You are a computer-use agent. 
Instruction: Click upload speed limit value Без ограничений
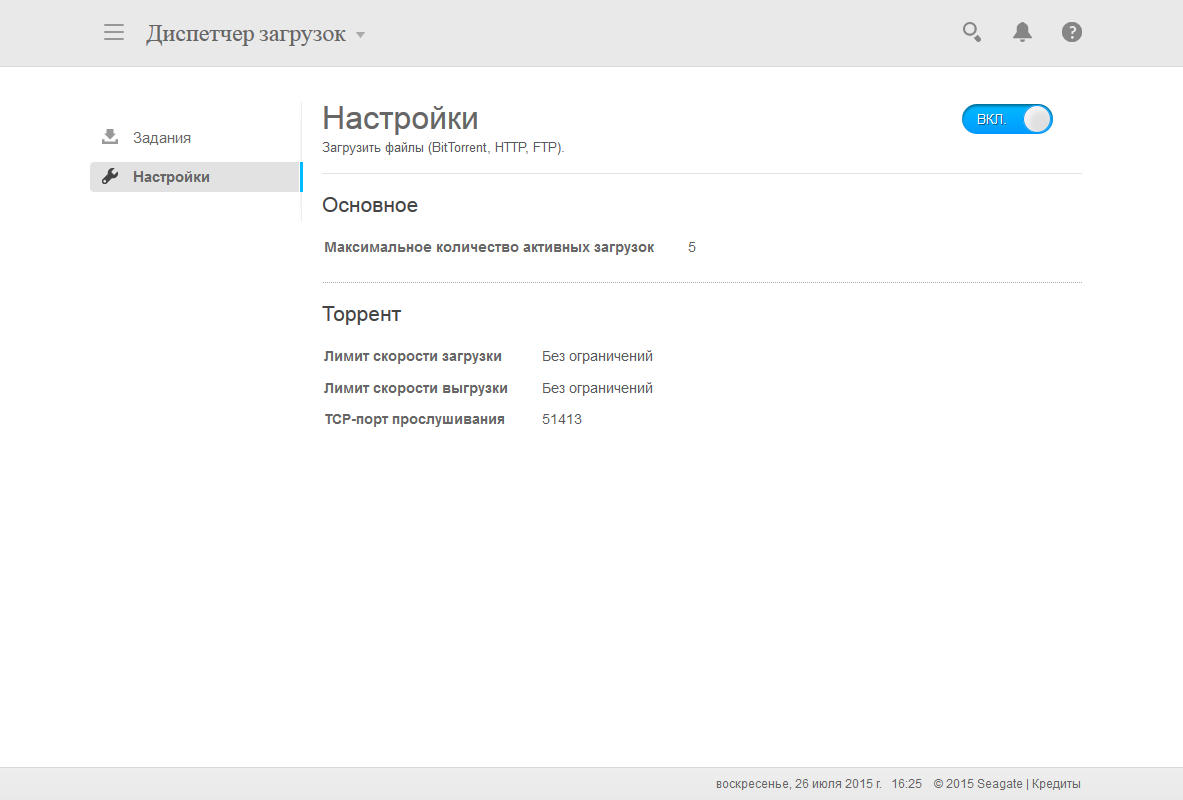tap(597, 388)
